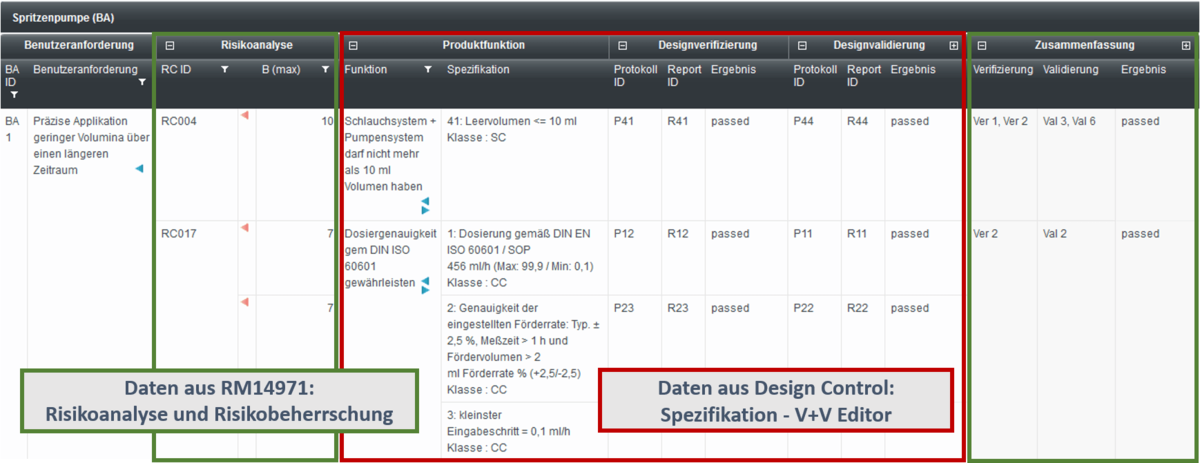Click red triangle in third risk row
Image resolution: width=1200 pixels, height=463 pixels.
point(244,302)
